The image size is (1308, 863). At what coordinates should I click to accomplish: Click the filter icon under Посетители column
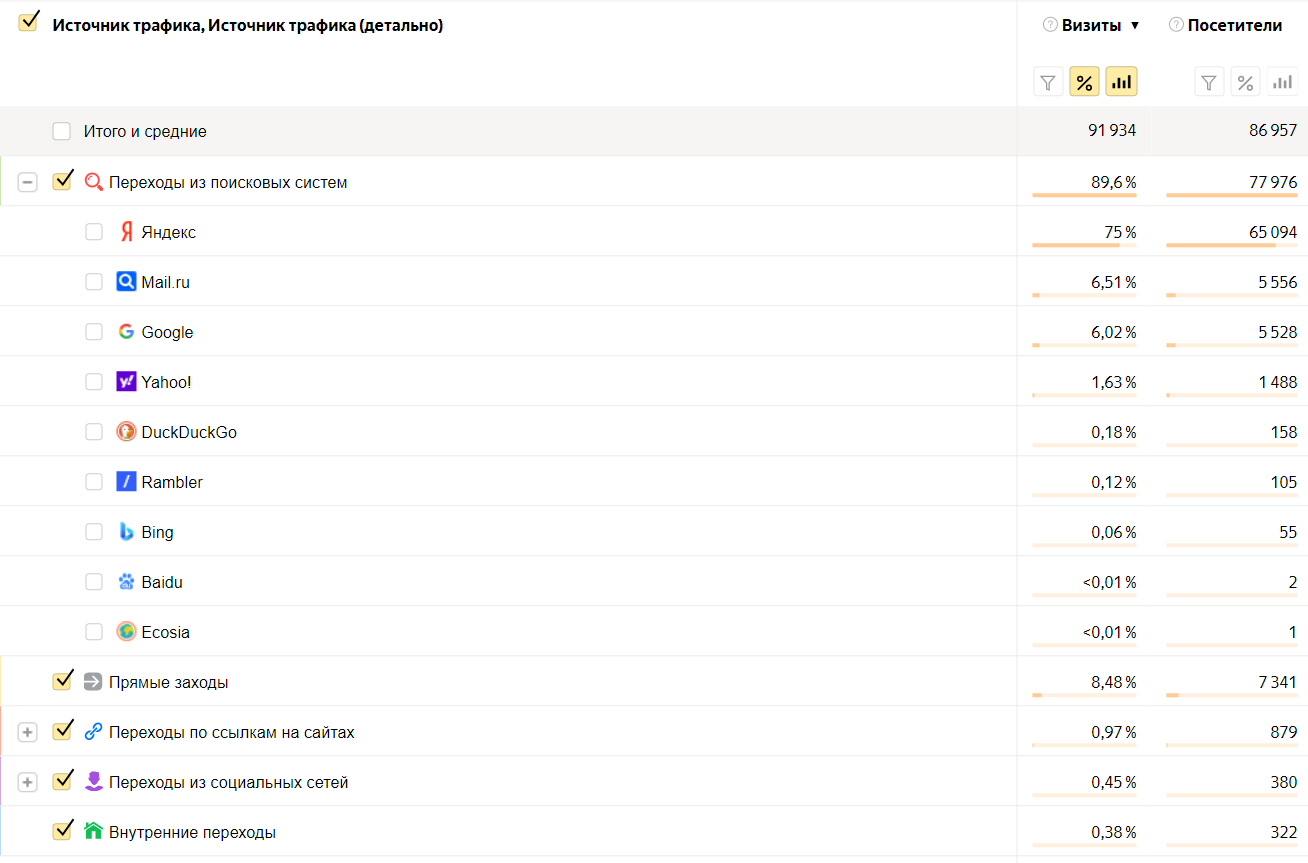tap(1209, 82)
